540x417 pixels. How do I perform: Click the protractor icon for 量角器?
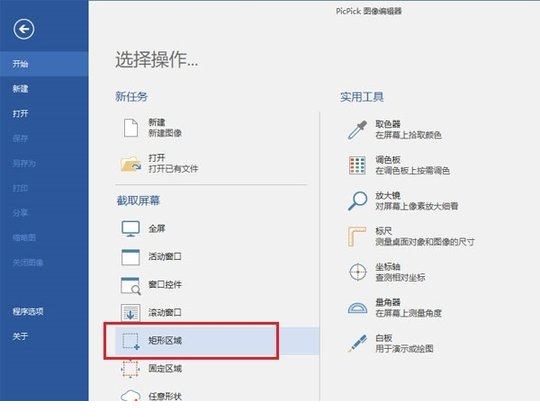tap(357, 308)
